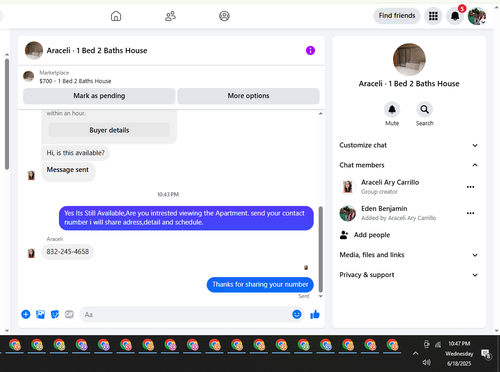This screenshot has height=372, width=500.
Task: Mute conversation using bell icon
Action: click(x=392, y=109)
